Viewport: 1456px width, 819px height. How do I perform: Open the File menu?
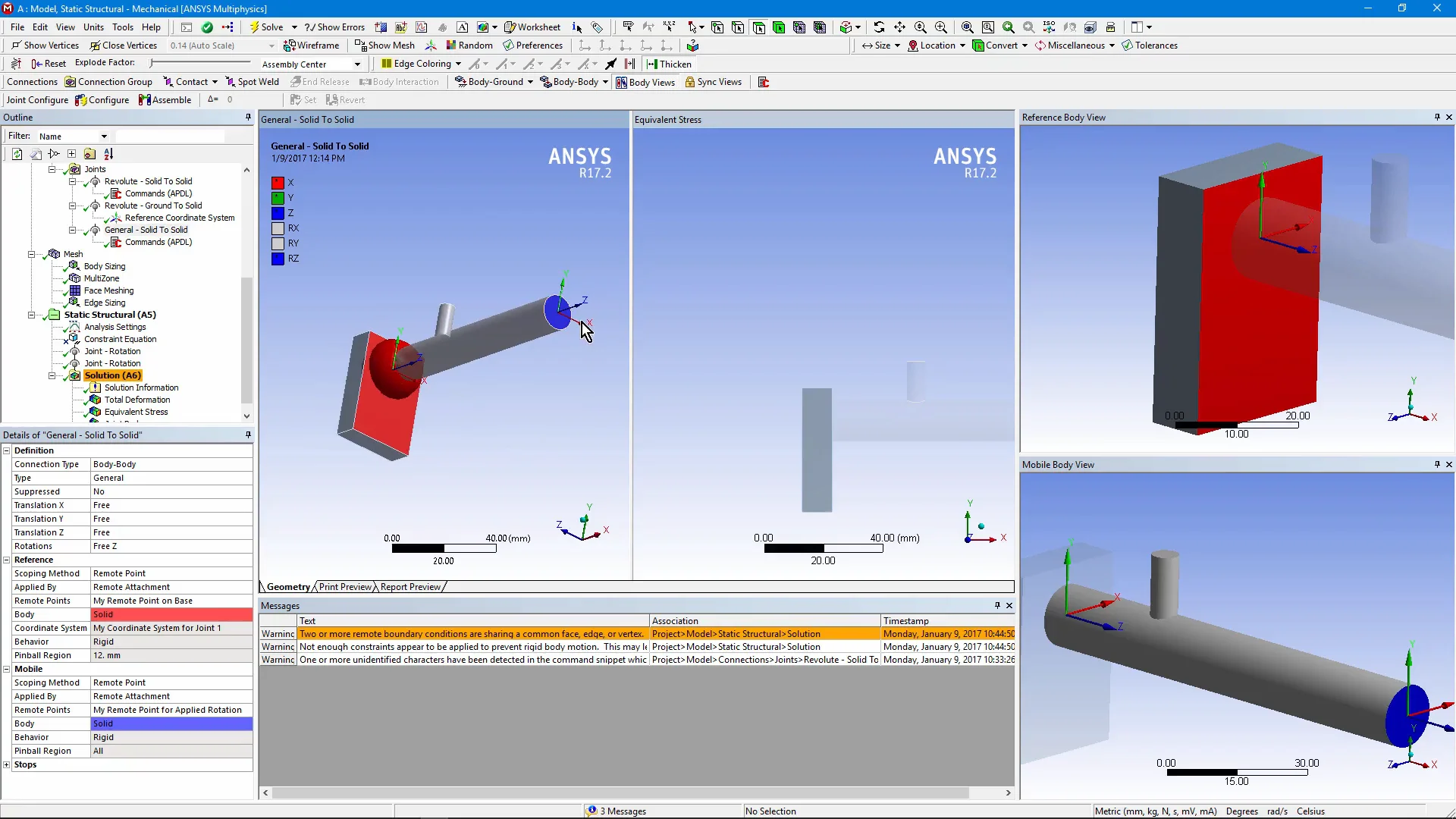[x=17, y=27]
